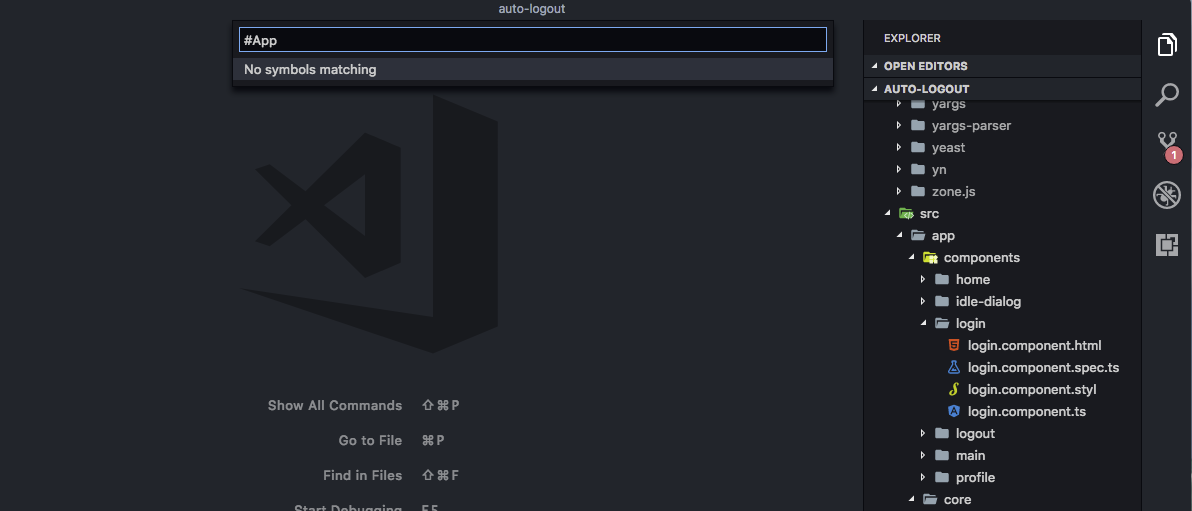
Task: Expand the logout folder arrow
Action: [923, 433]
